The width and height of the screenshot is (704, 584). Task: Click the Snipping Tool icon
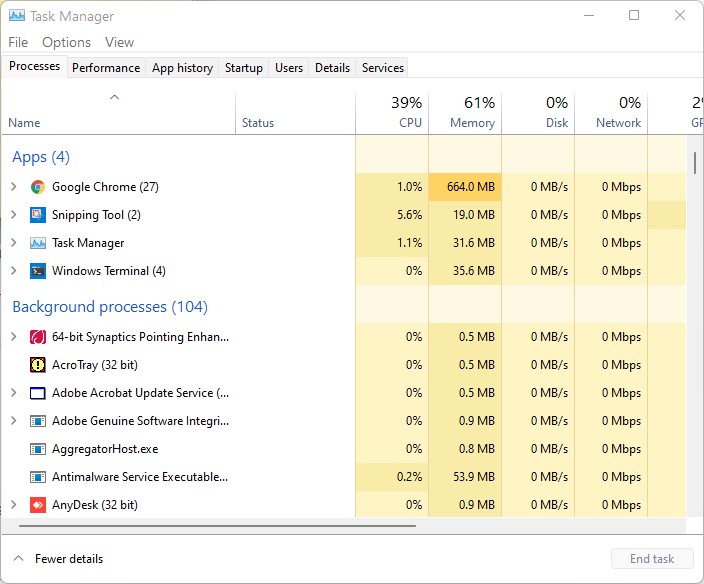point(38,215)
